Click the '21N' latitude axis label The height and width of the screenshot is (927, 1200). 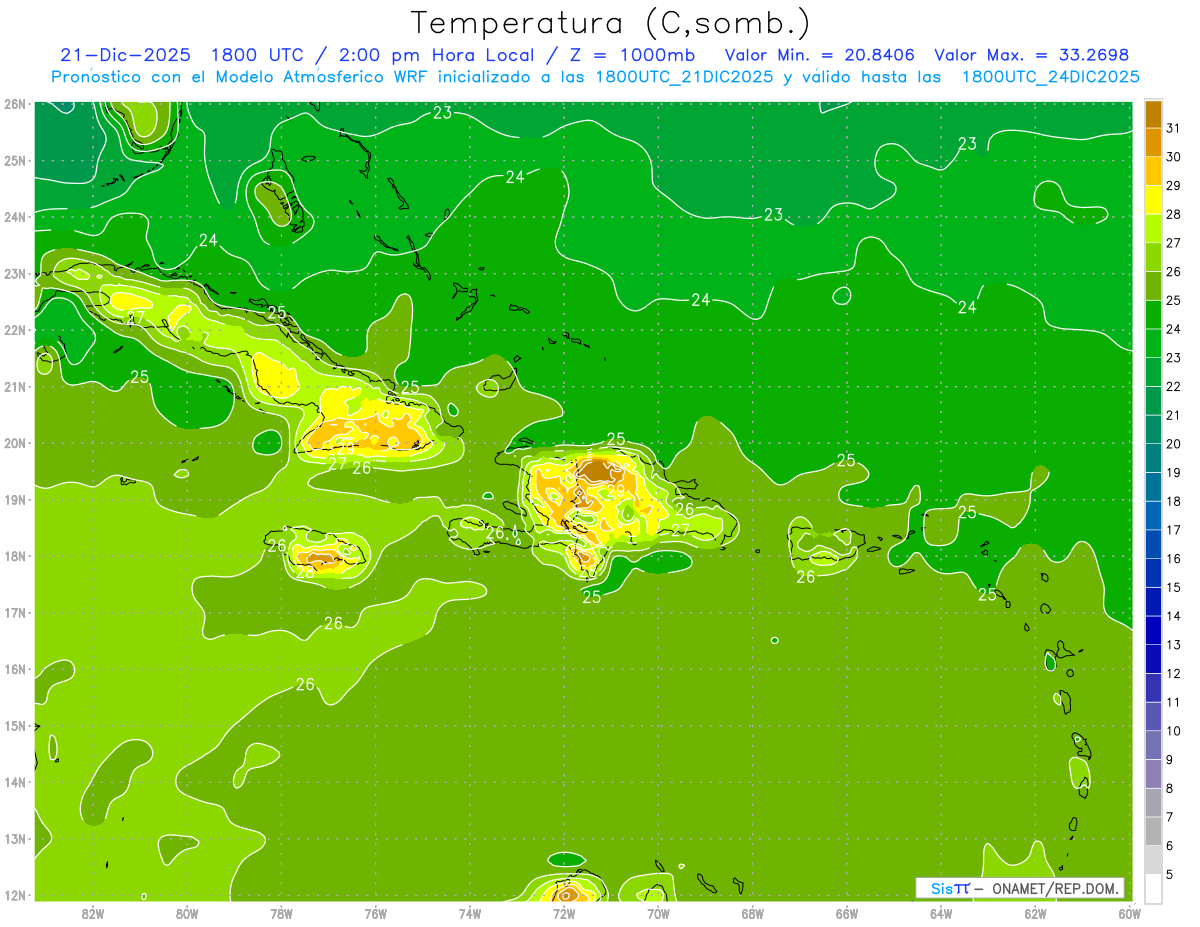15,386
